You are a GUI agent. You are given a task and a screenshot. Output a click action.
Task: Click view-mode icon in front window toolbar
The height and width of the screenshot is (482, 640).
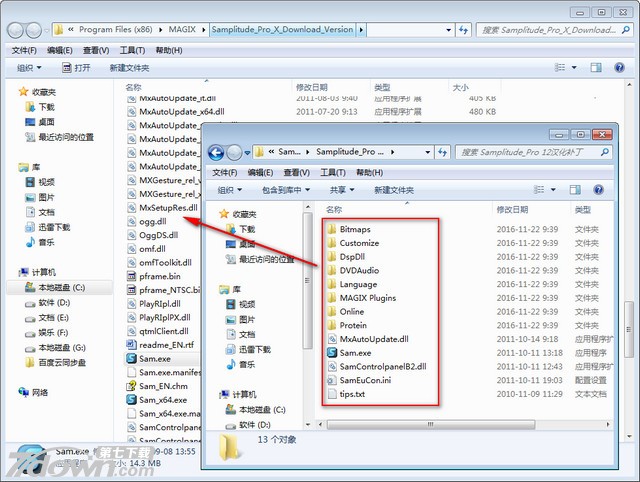tap(539, 190)
